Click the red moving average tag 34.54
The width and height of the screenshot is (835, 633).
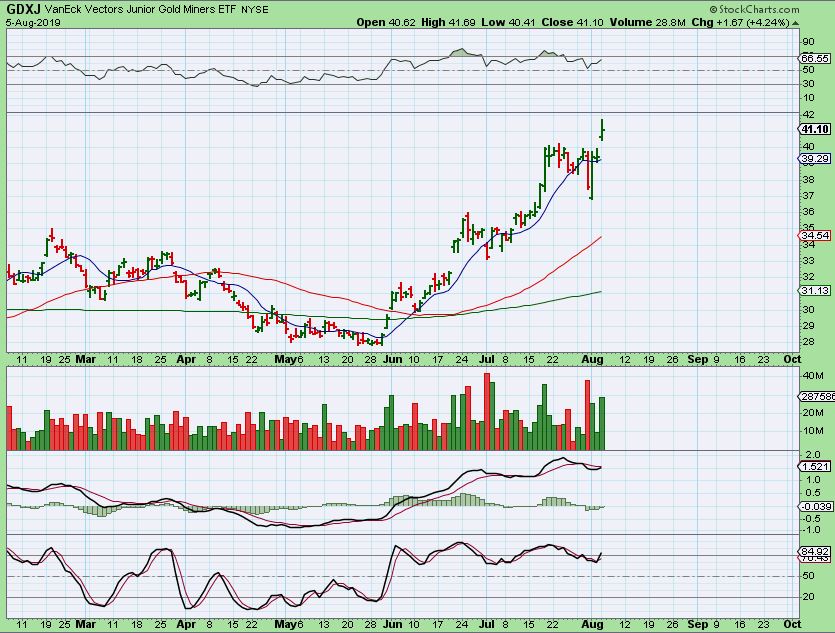pyautogui.click(x=814, y=235)
